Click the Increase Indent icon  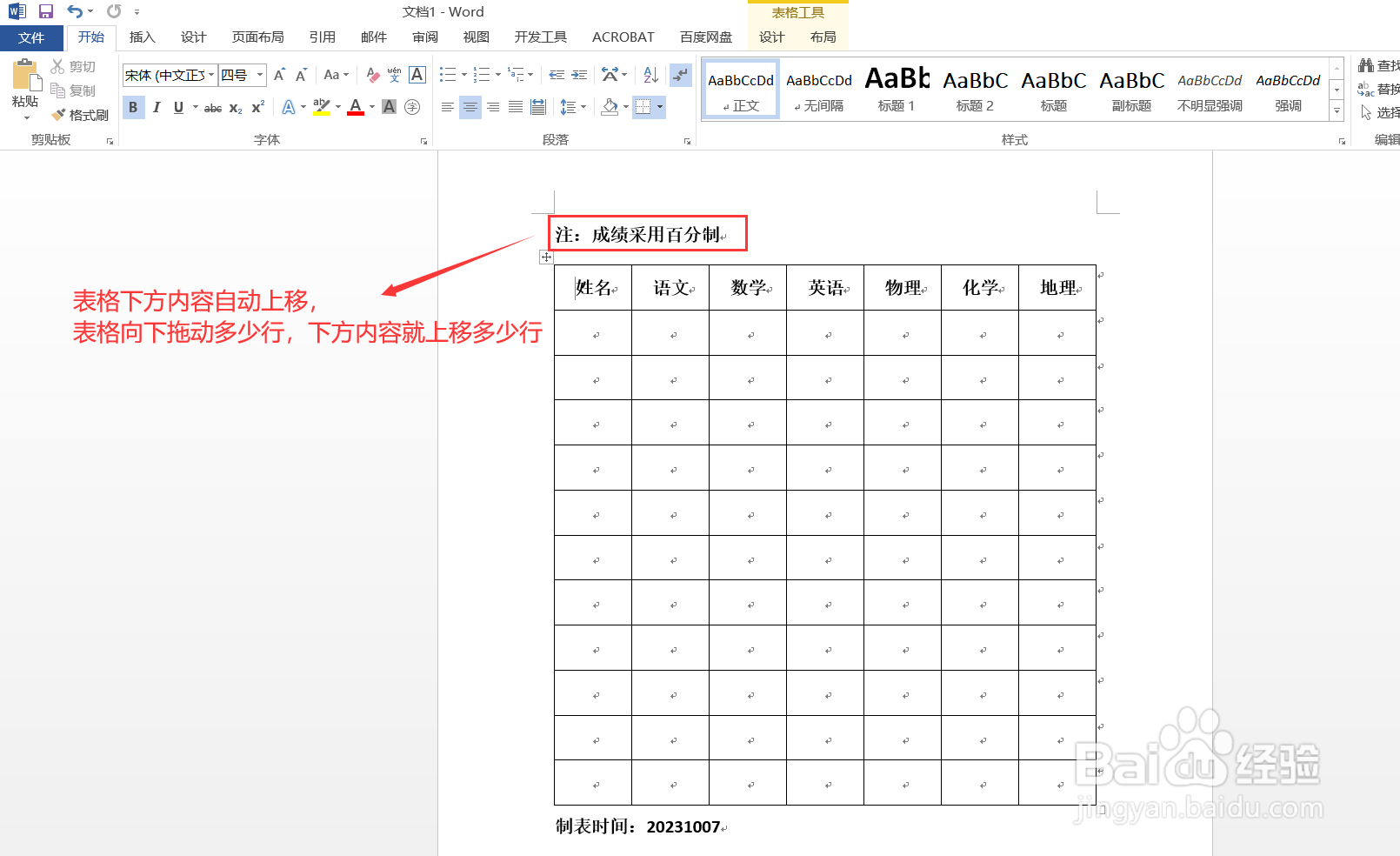pyautogui.click(x=579, y=75)
